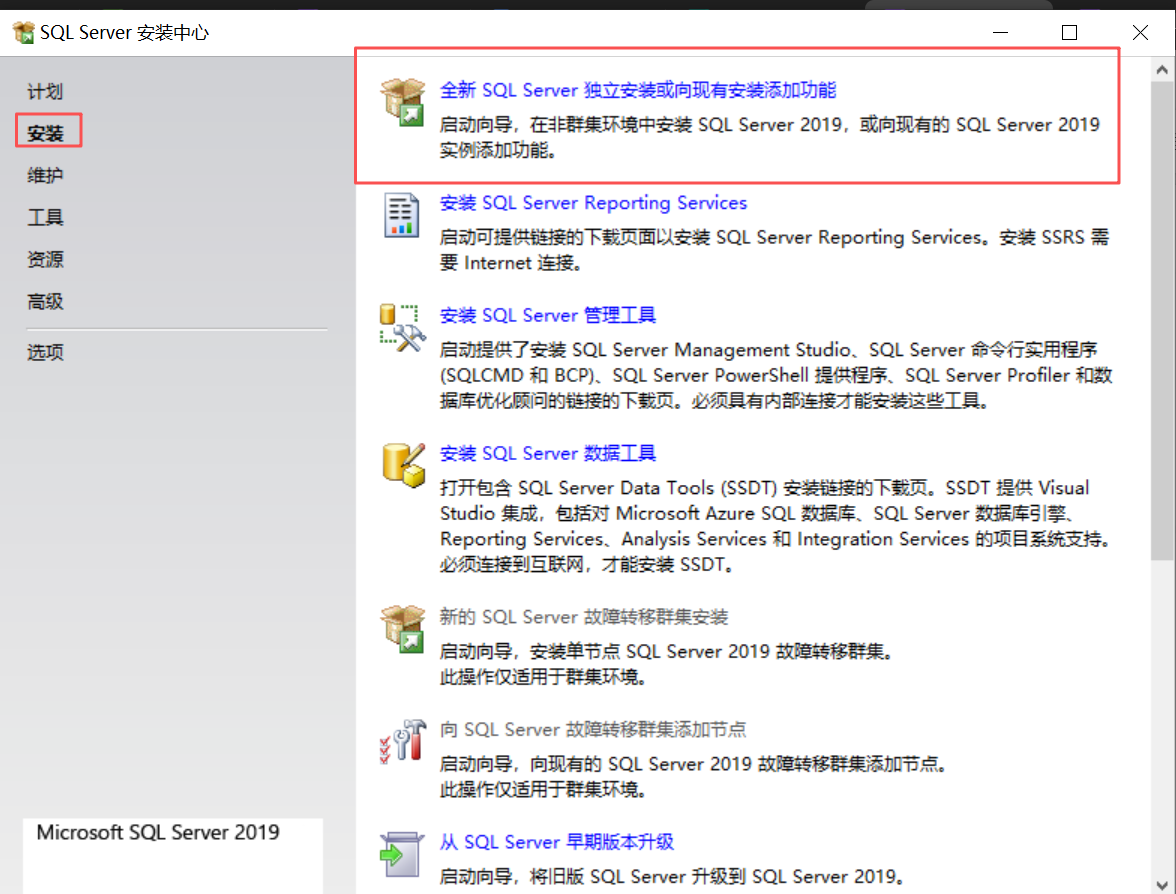Screen dimensions: 1176x894
Task: Switch to the 高级 page
Action: [x=45, y=302]
